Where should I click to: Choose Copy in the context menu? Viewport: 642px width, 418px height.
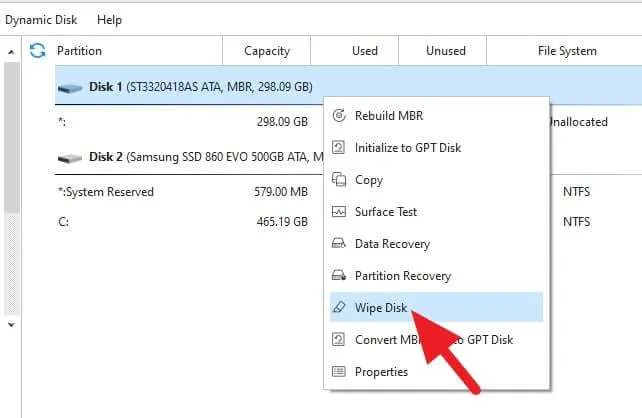tap(436, 179)
